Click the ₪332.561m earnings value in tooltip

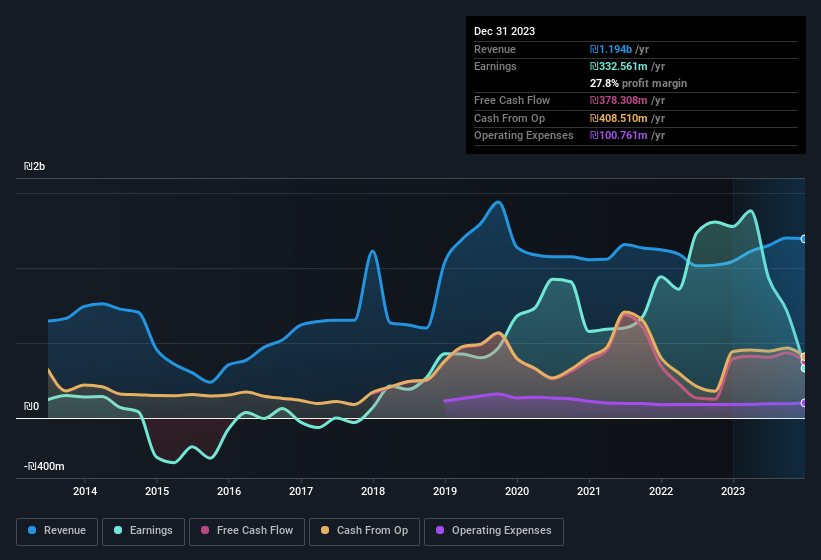tap(618, 66)
